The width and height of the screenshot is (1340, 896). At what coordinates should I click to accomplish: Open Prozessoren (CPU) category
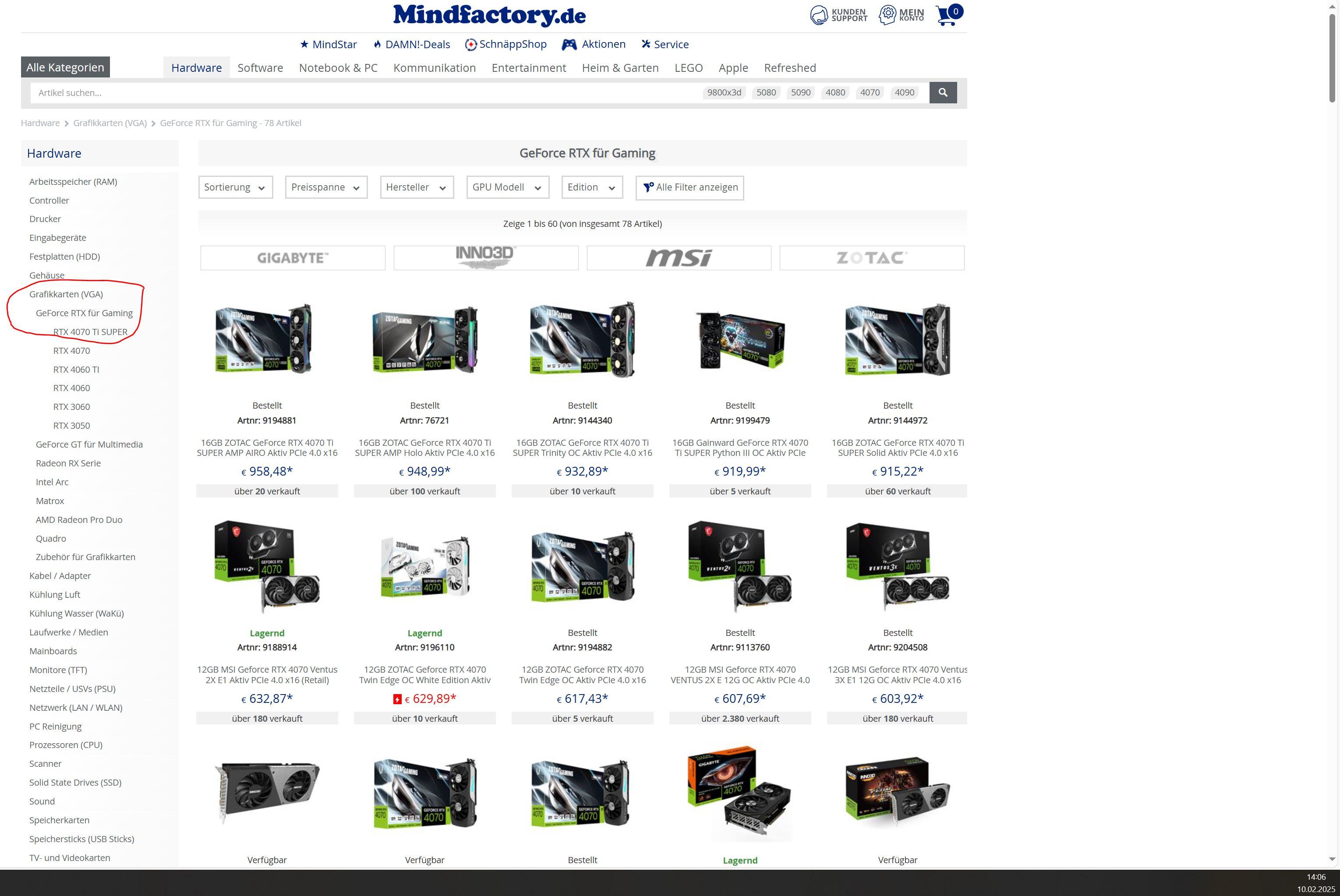tap(66, 745)
